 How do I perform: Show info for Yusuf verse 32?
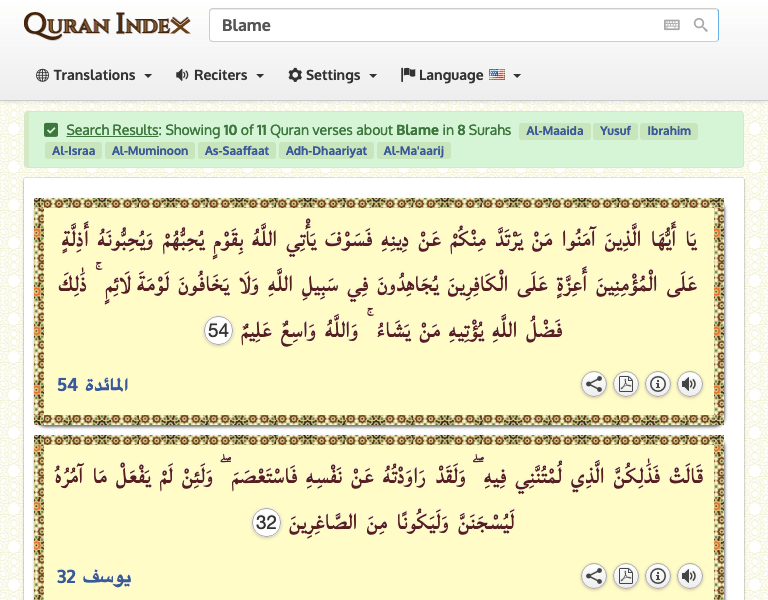(658, 576)
